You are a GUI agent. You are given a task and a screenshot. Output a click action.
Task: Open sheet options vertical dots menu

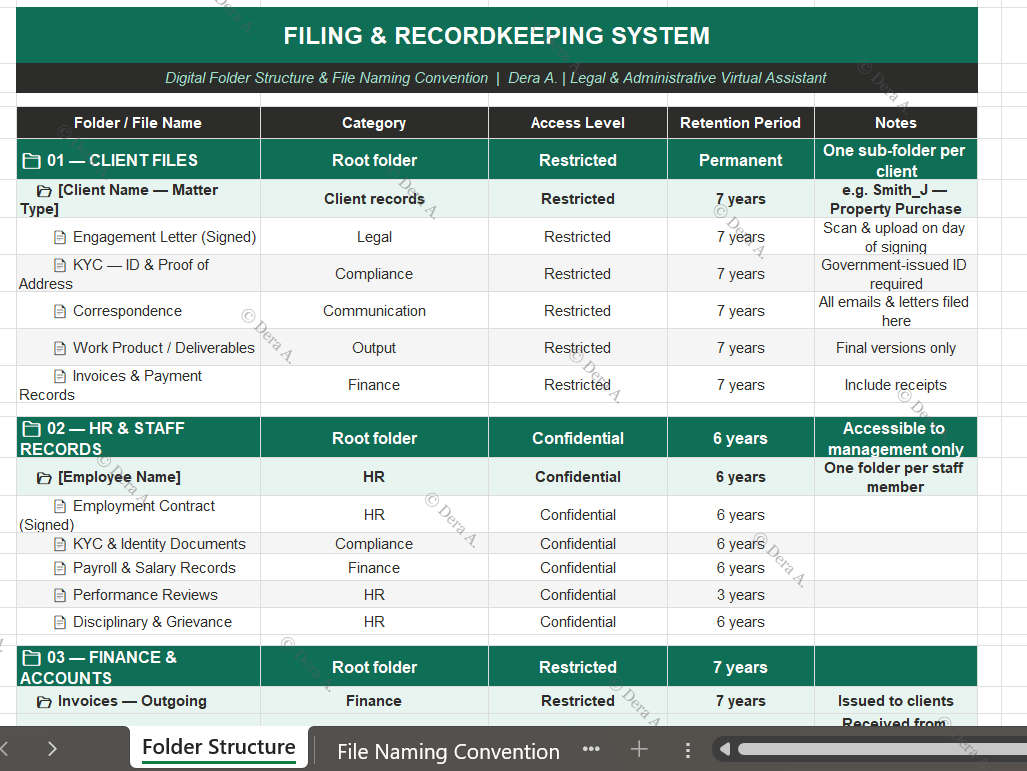point(687,750)
